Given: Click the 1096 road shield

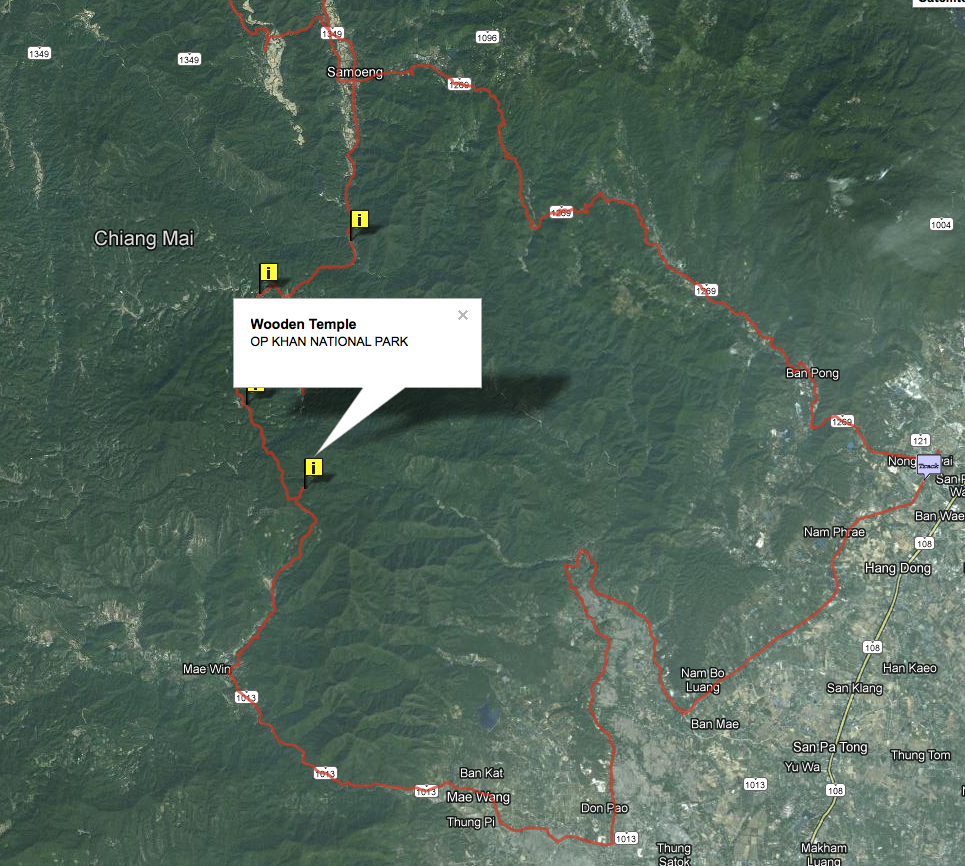Looking at the screenshot, I should [x=487, y=38].
